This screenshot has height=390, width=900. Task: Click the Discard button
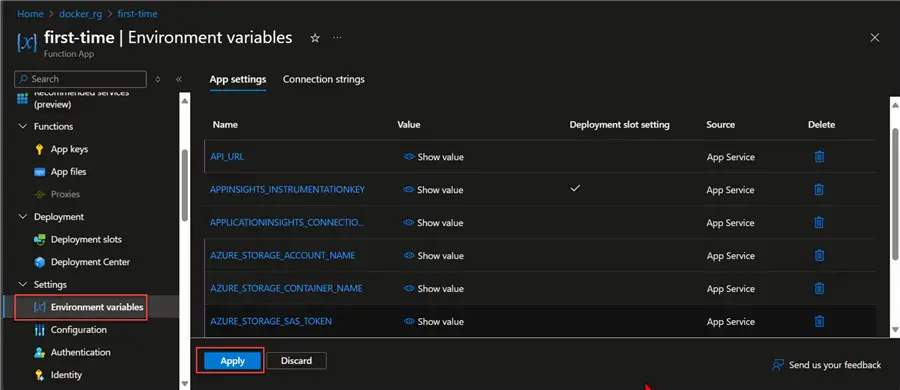tap(297, 361)
